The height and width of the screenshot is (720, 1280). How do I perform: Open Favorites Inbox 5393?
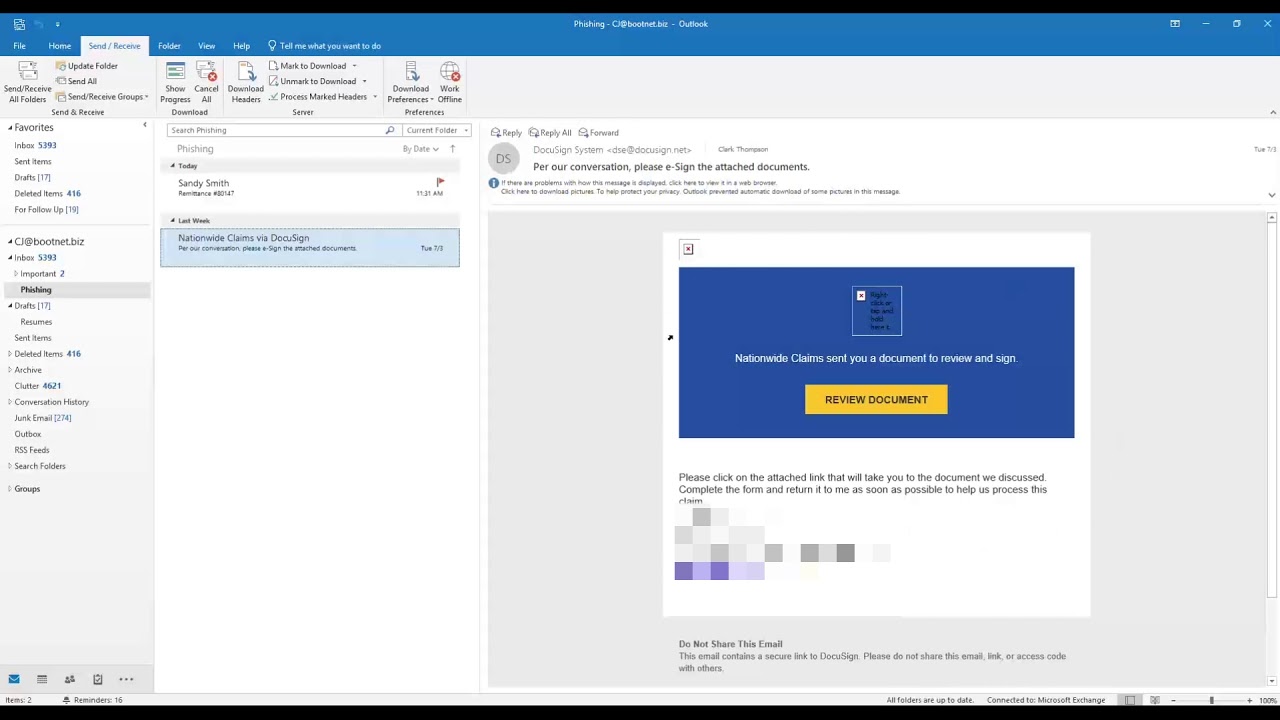[x=35, y=145]
